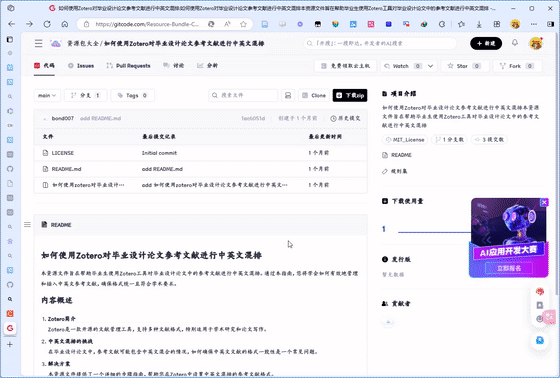Close the AI contest advertisement popup
This screenshot has height=378, width=560.
(x=544, y=203)
